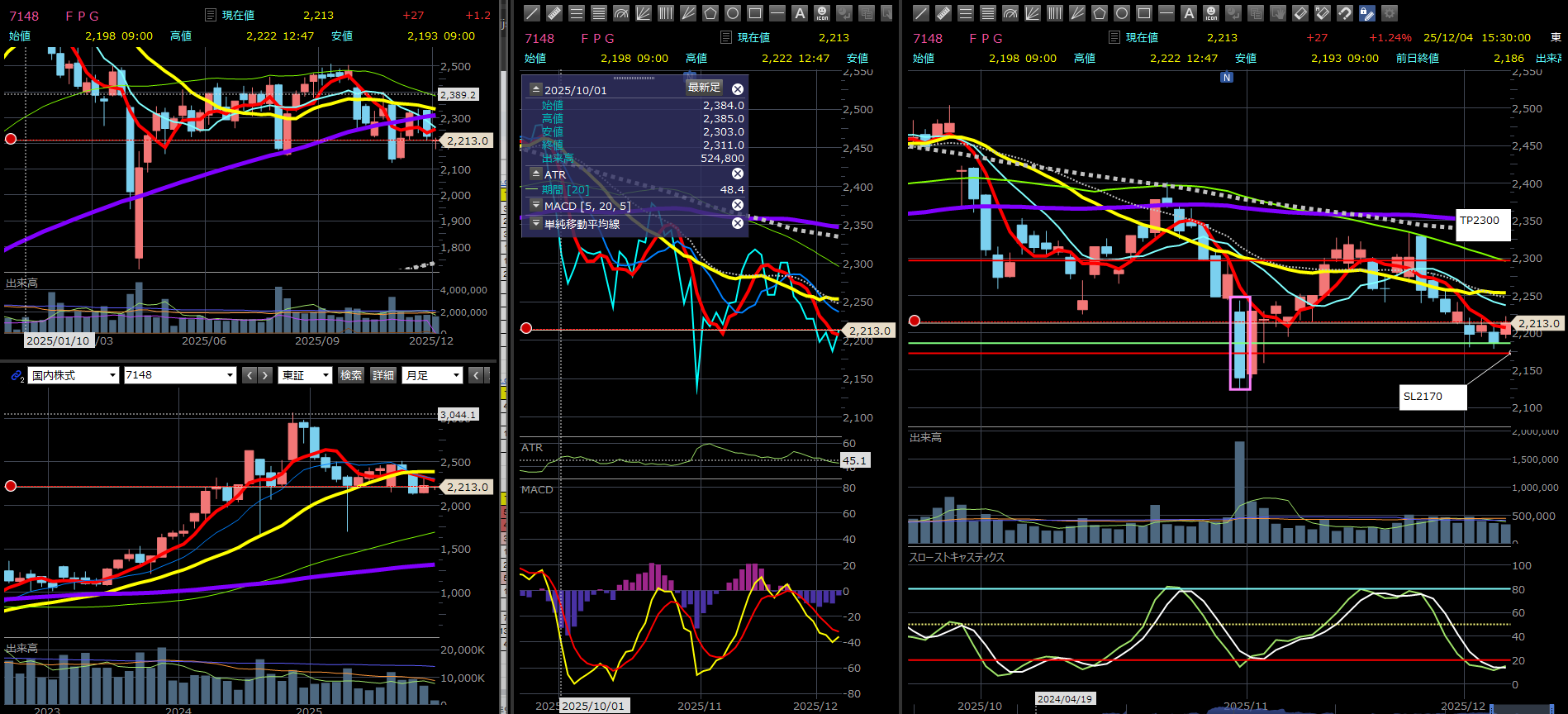Select the eraser tool in right toolbar
1568x714 pixels.
[x=1300, y=13]
